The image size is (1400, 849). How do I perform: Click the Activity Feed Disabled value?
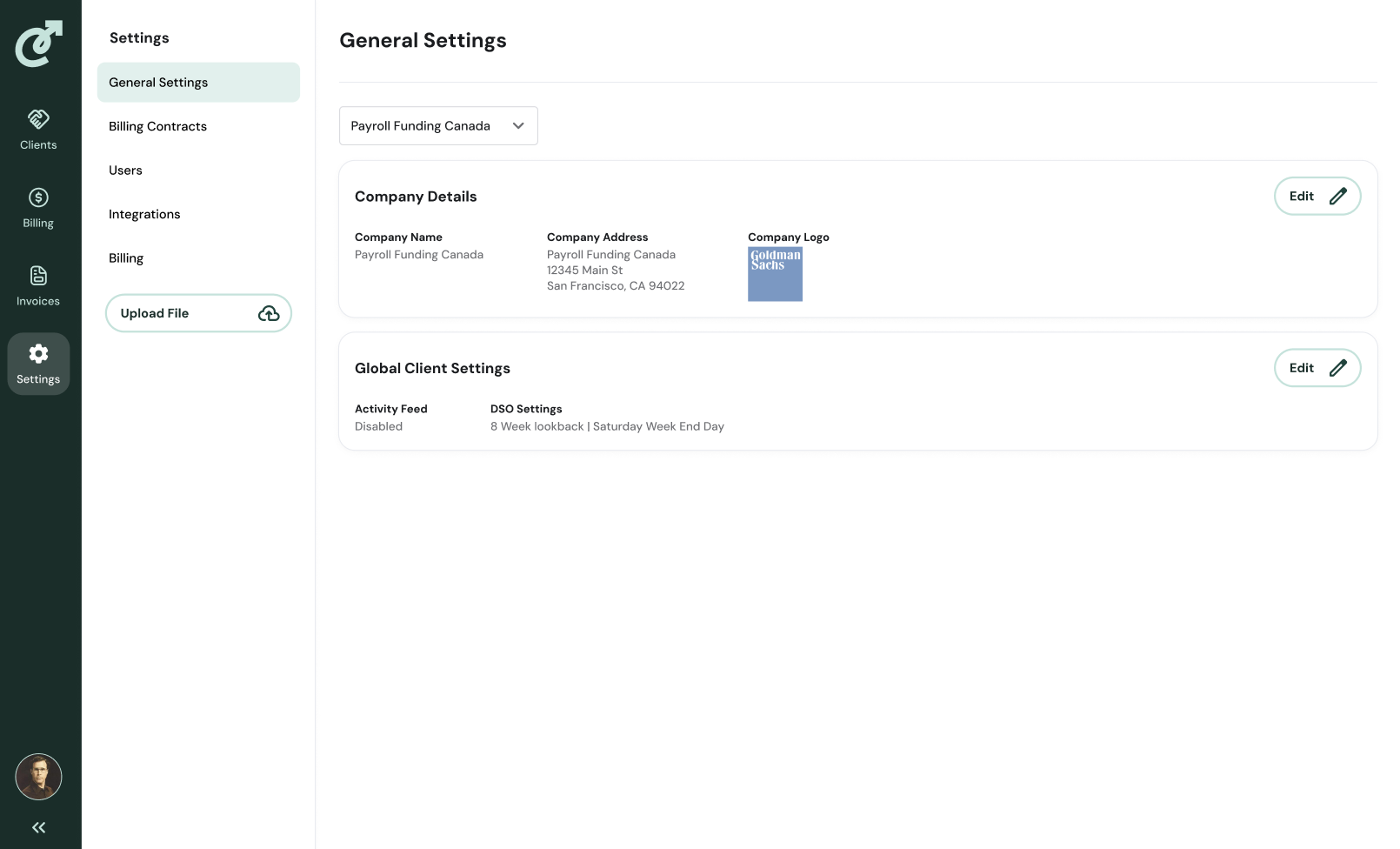point(378,426)
